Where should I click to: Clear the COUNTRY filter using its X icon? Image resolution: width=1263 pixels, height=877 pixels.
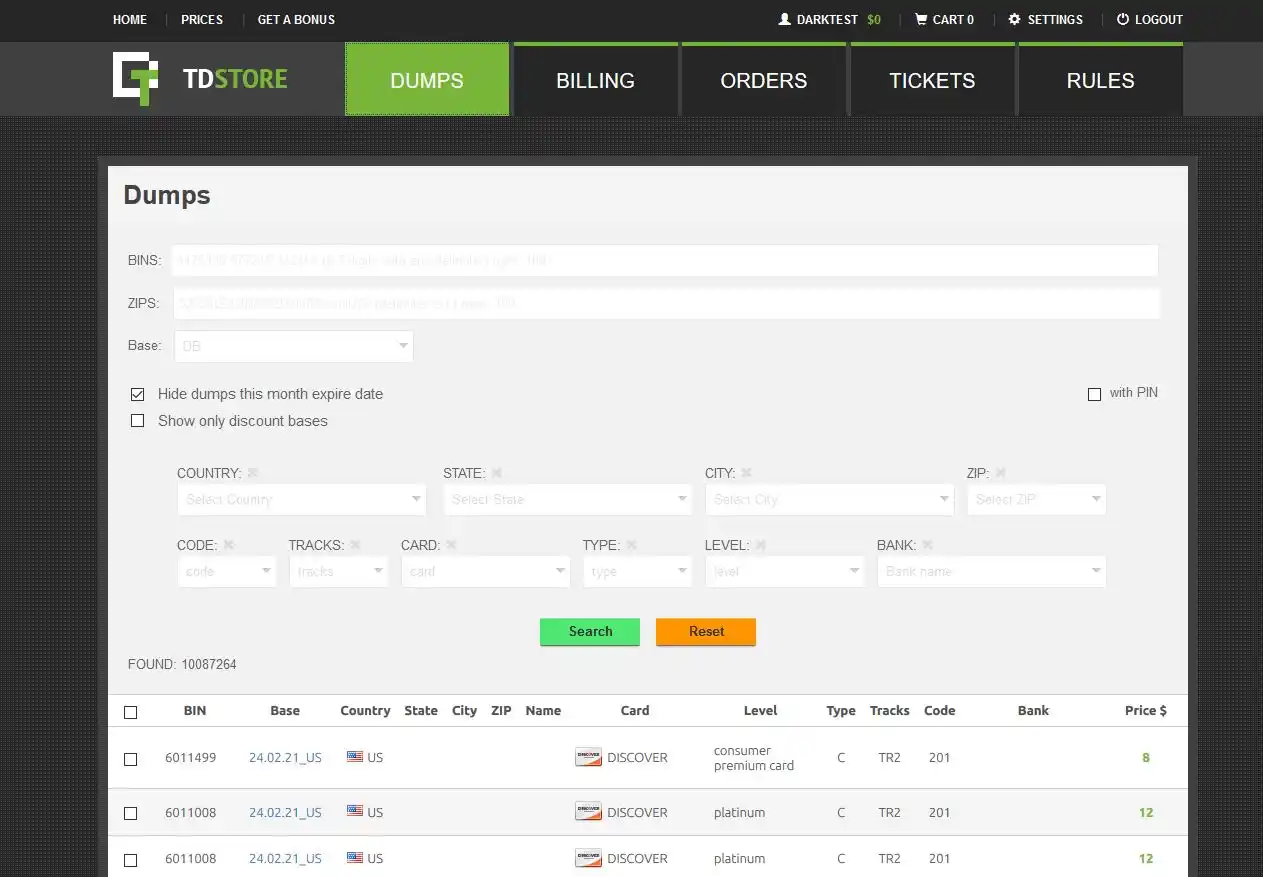(x=253, y=473)
